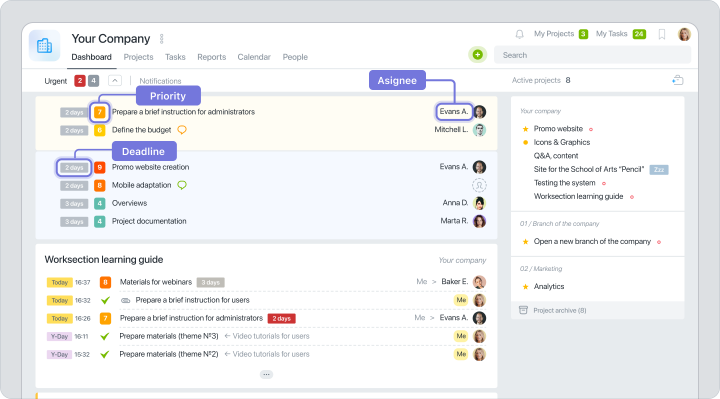
Task: Open the three-dot menu beside Your Company
Action: click(161, 39)
